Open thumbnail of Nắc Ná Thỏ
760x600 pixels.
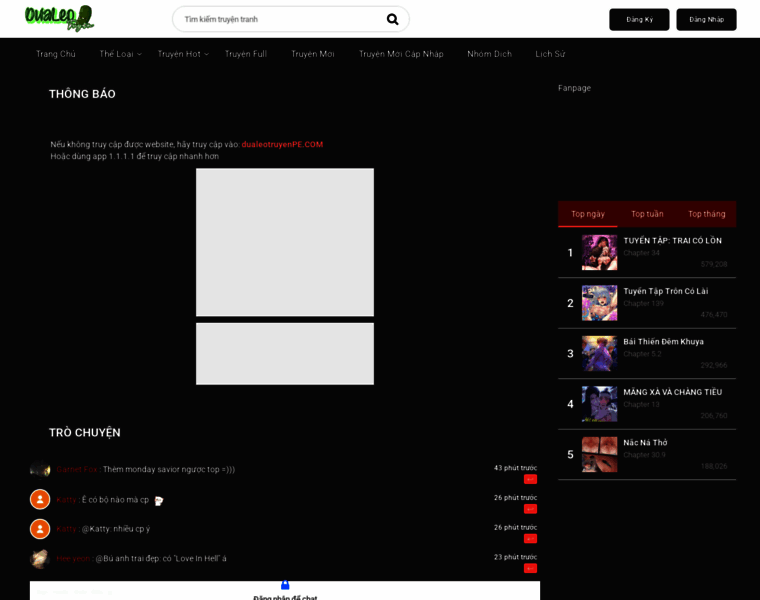click(x=600, y=454)
